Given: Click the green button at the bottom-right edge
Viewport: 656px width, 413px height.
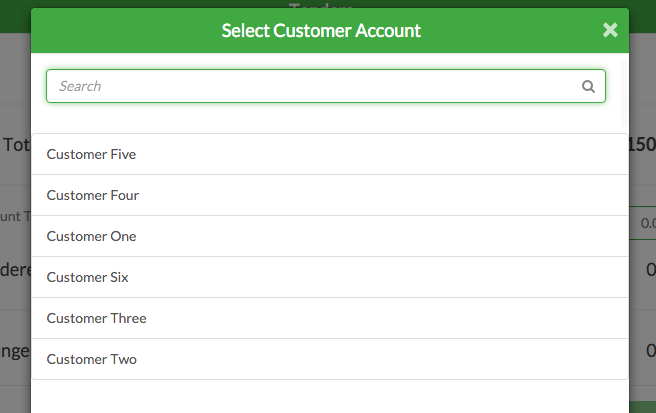Looking at the screenshot, I should tap(643, 407).
